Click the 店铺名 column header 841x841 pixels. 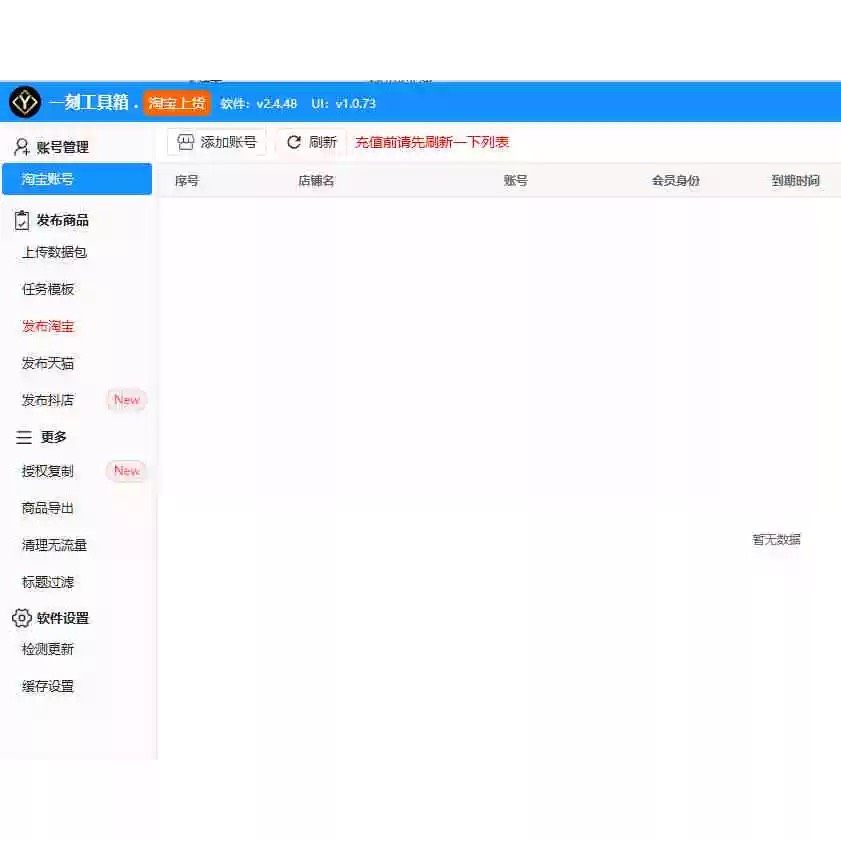point(316,181)
